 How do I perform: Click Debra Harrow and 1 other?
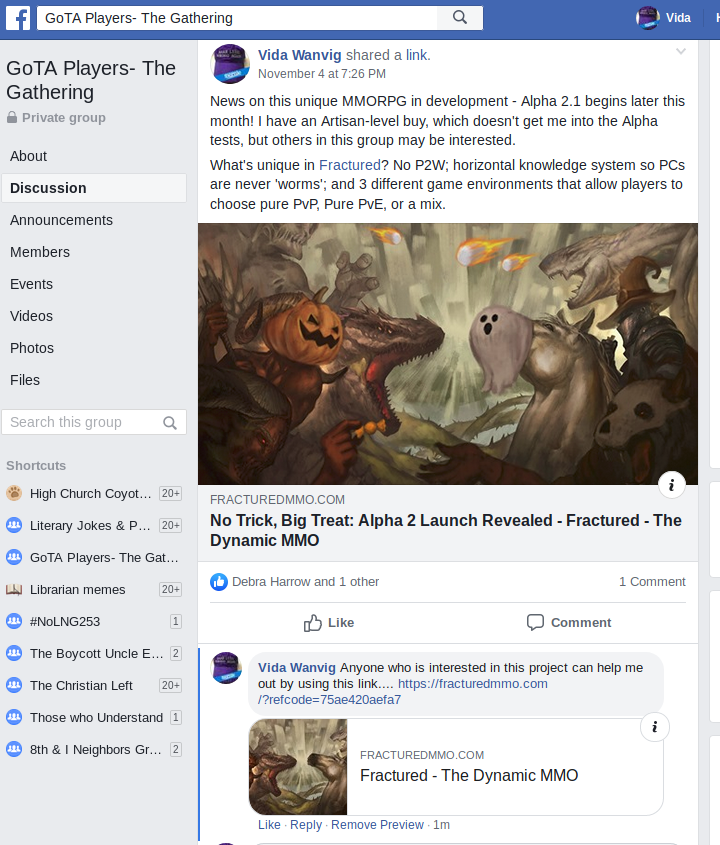pyautogui.click(x=306, y=581)
